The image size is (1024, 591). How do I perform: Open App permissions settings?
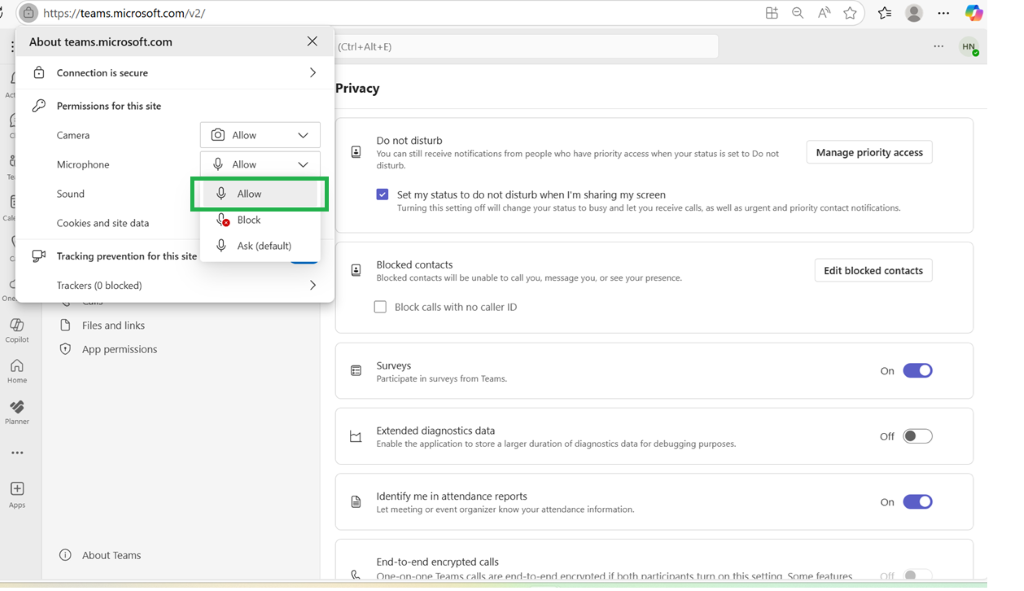tap(120, 349)
